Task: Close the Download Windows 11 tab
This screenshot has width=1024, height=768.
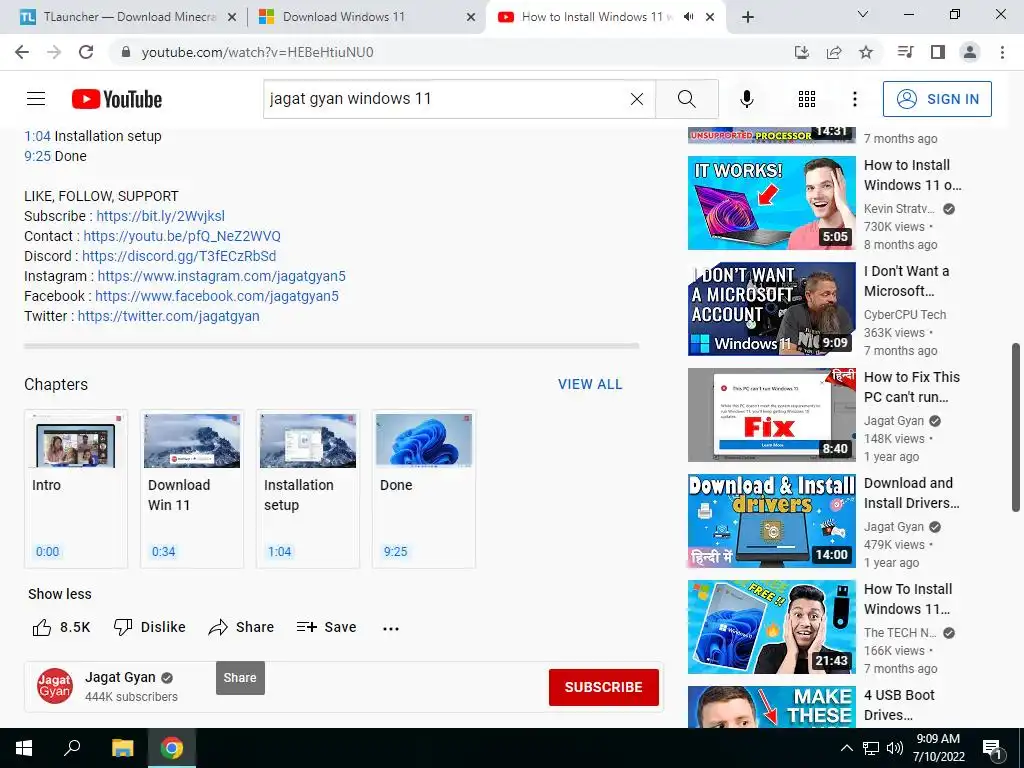Action: pyautogui.click(x=471, y=17)
